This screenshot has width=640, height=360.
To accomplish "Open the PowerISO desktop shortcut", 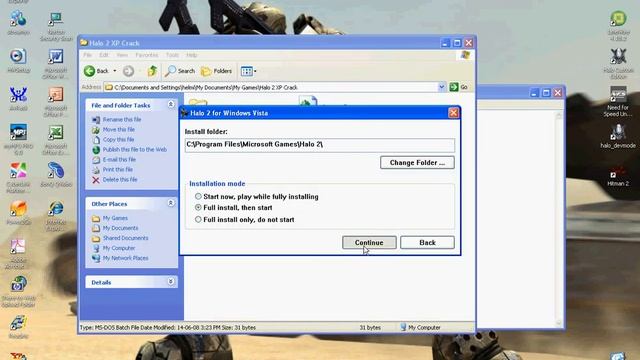I will (x=18, y=213).
